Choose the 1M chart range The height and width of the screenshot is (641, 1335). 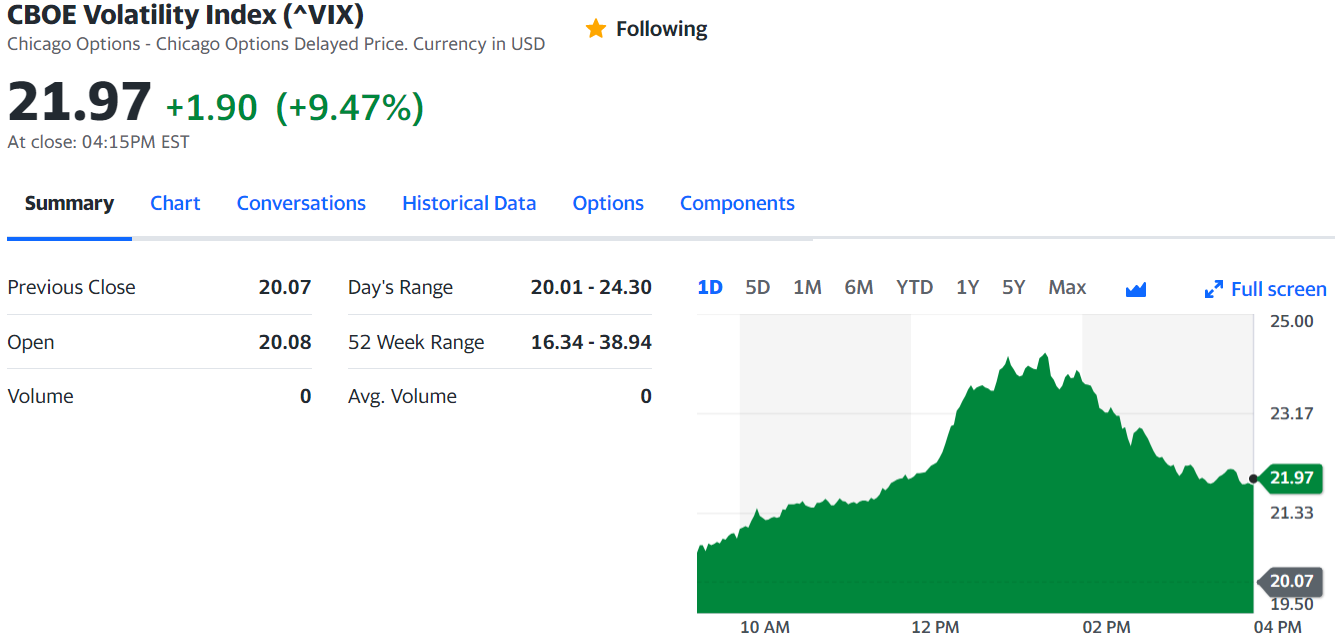[807, 287]
